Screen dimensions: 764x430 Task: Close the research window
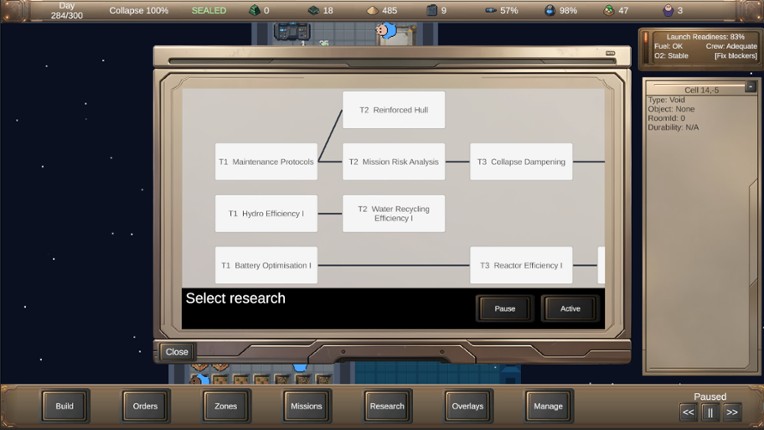point(177,352)
